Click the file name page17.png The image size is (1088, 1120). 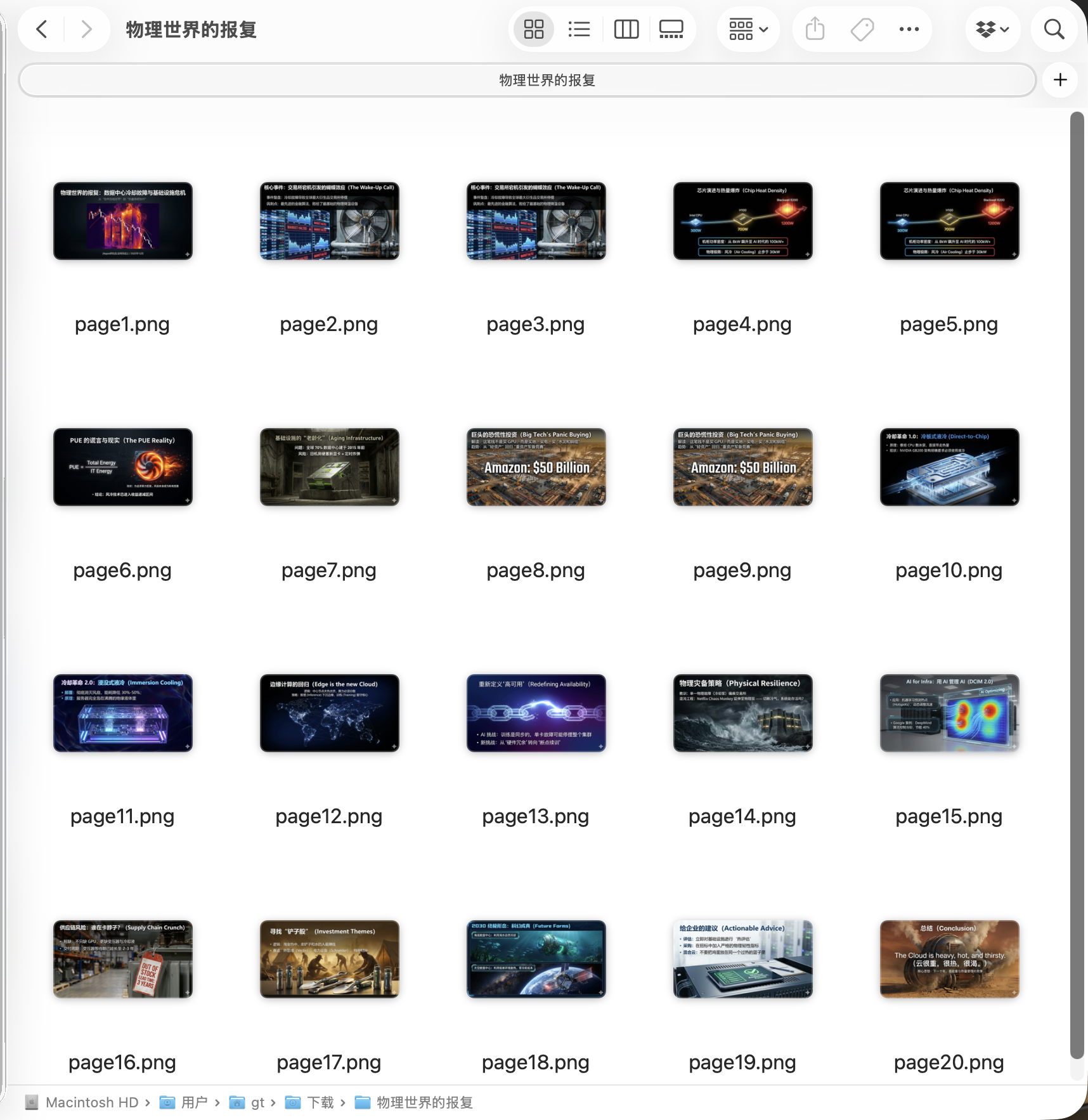tap(329, 1063)
